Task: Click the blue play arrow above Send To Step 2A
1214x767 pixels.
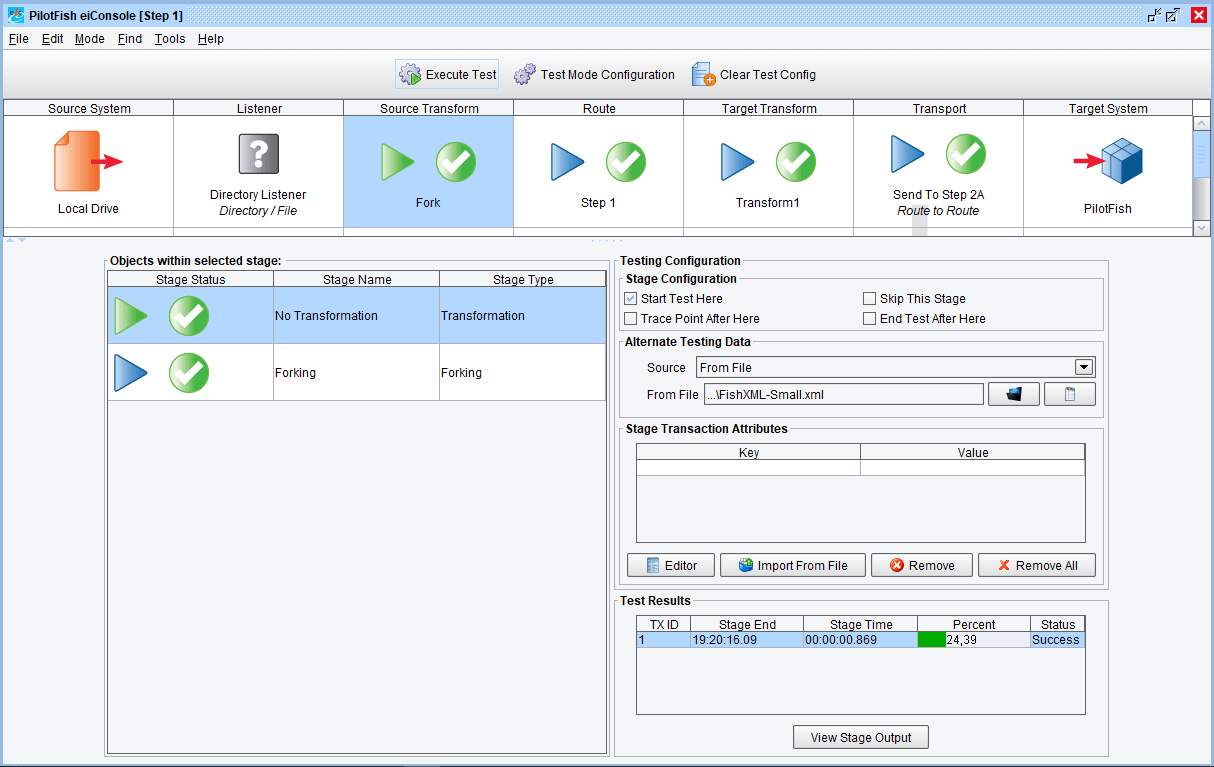Action: pos(907,154)
